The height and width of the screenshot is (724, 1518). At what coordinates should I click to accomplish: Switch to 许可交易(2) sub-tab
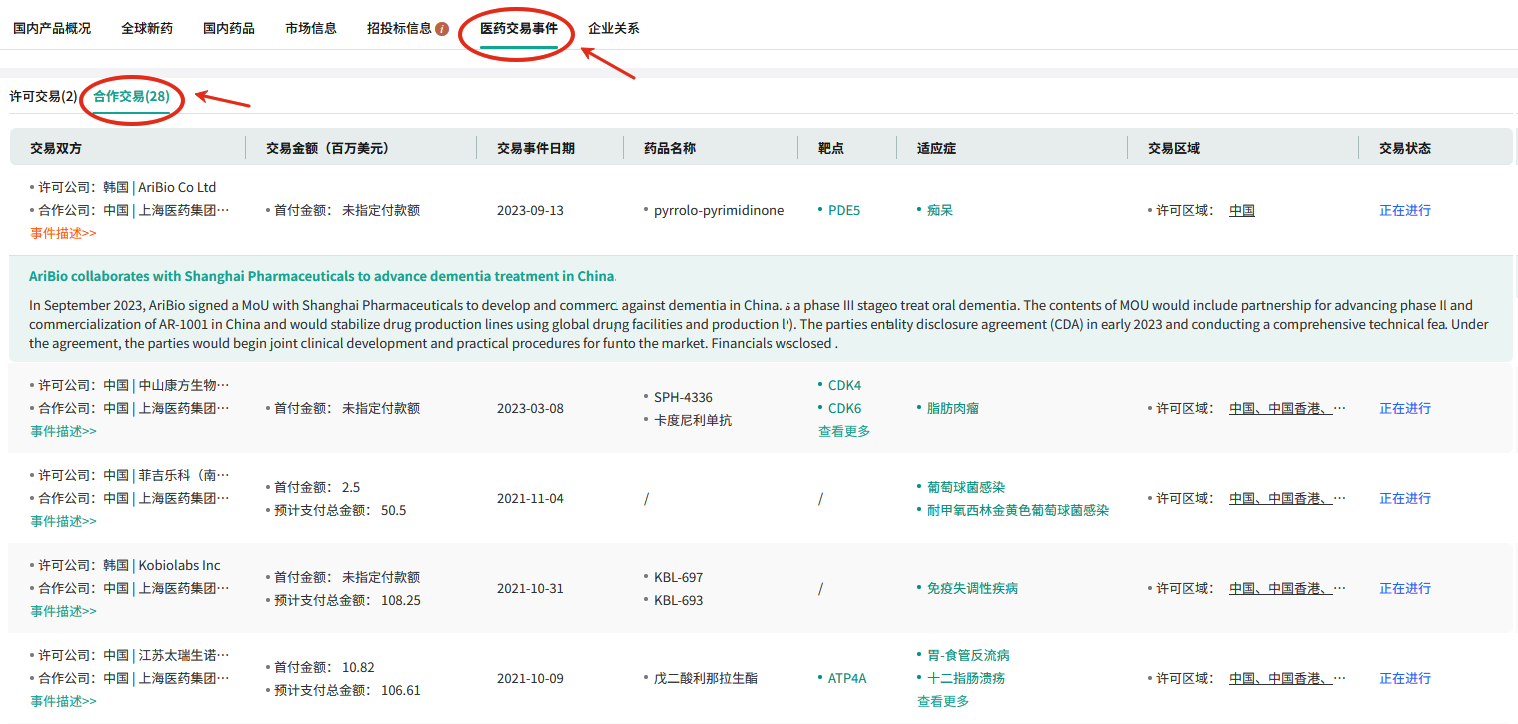click(43, 96)
